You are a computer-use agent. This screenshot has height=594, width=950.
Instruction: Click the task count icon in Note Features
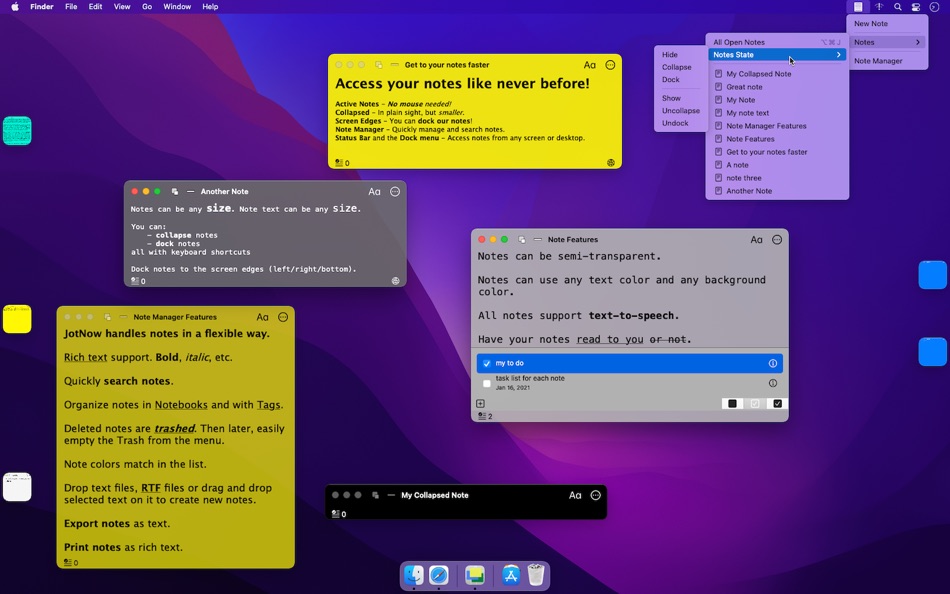point(482,416)
